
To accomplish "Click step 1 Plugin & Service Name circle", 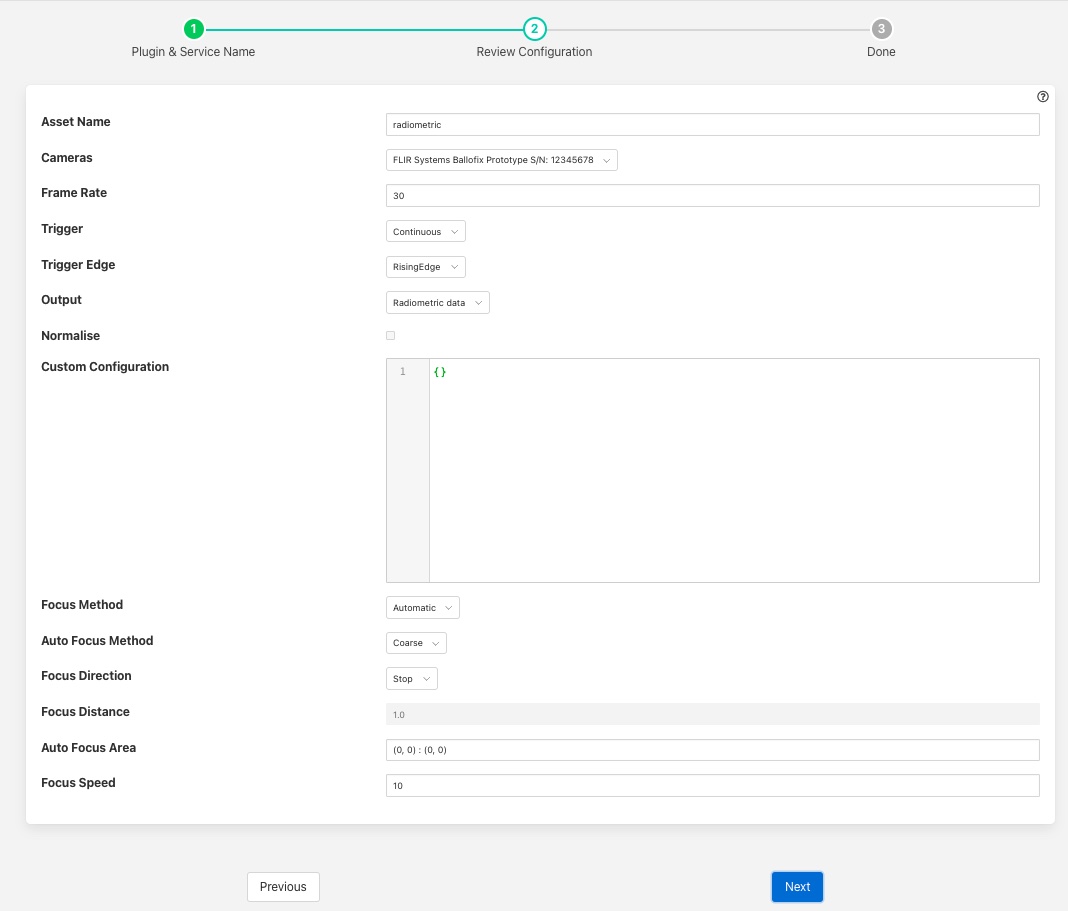I will click(x=194, y=29).
